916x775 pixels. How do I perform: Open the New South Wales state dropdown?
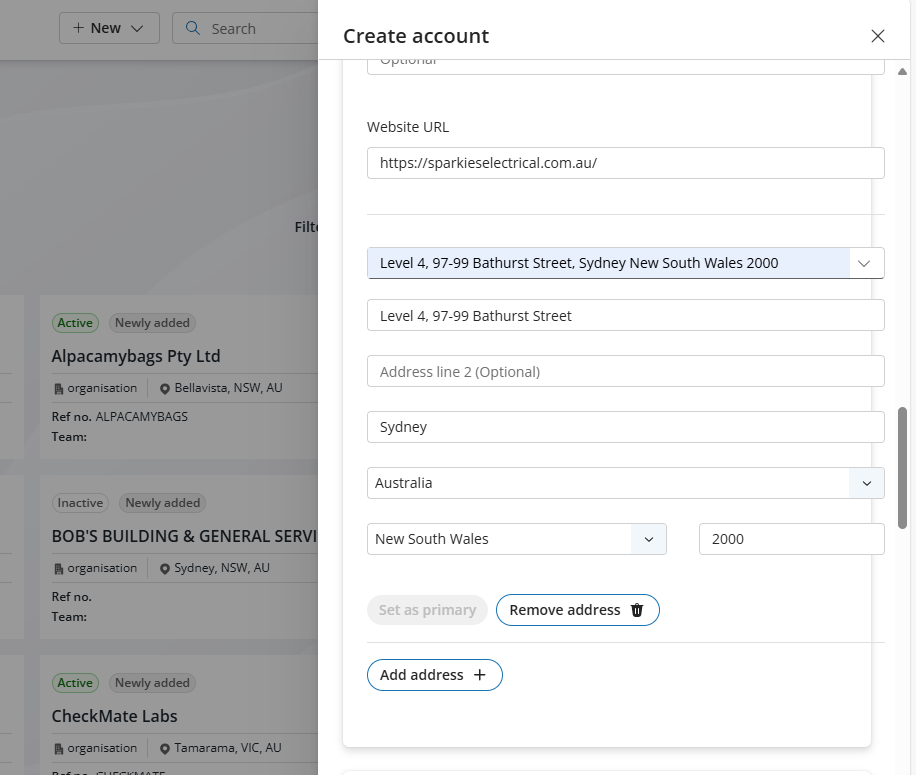(x=648, y=539)
